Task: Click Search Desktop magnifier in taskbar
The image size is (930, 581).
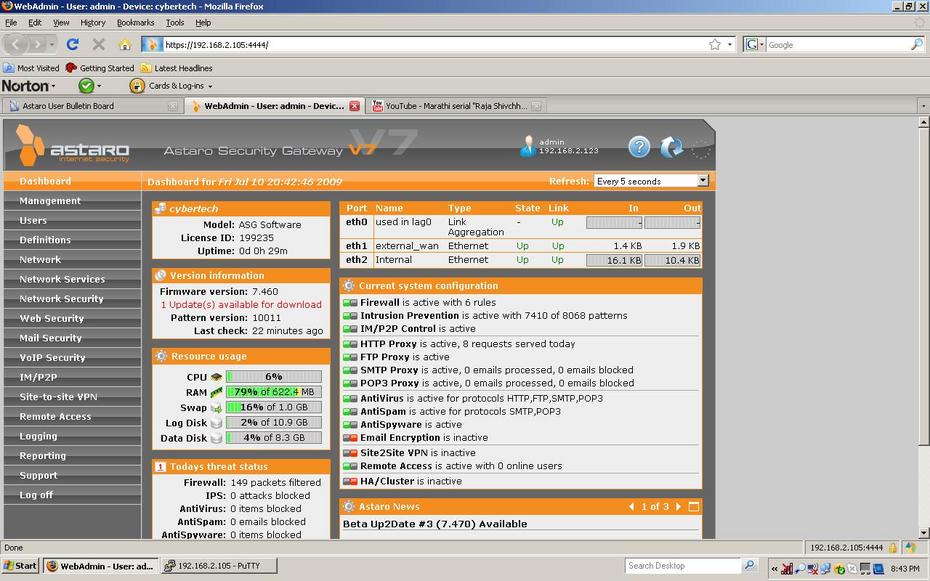Action: click(x=750, y=566)
